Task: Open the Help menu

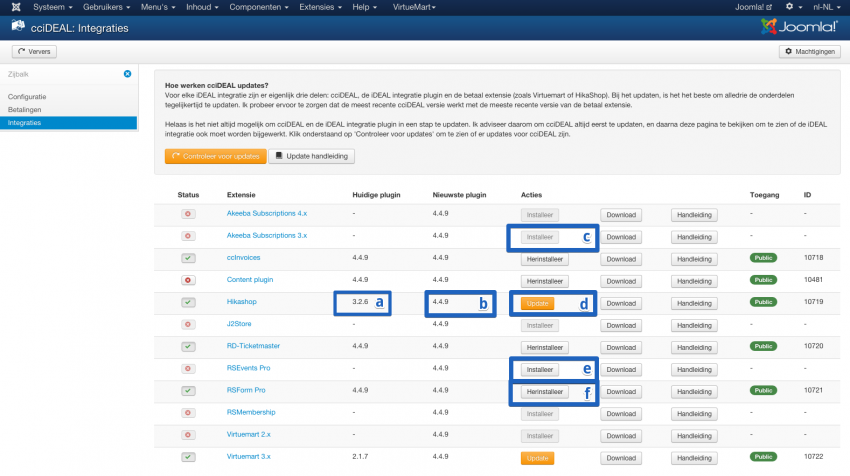Action: pyautogui.click(x=364, y=7)
